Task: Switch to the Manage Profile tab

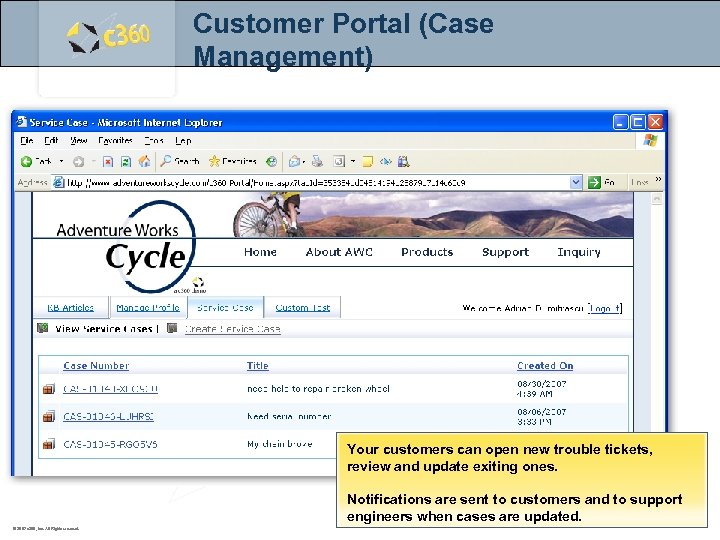Action: point(148,307)
